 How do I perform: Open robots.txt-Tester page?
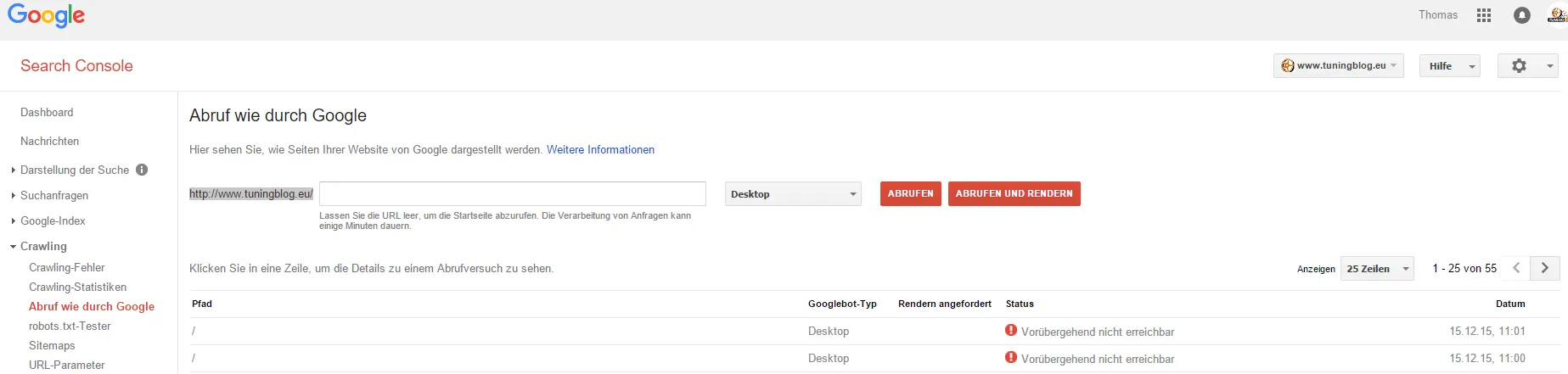(70, 326)
